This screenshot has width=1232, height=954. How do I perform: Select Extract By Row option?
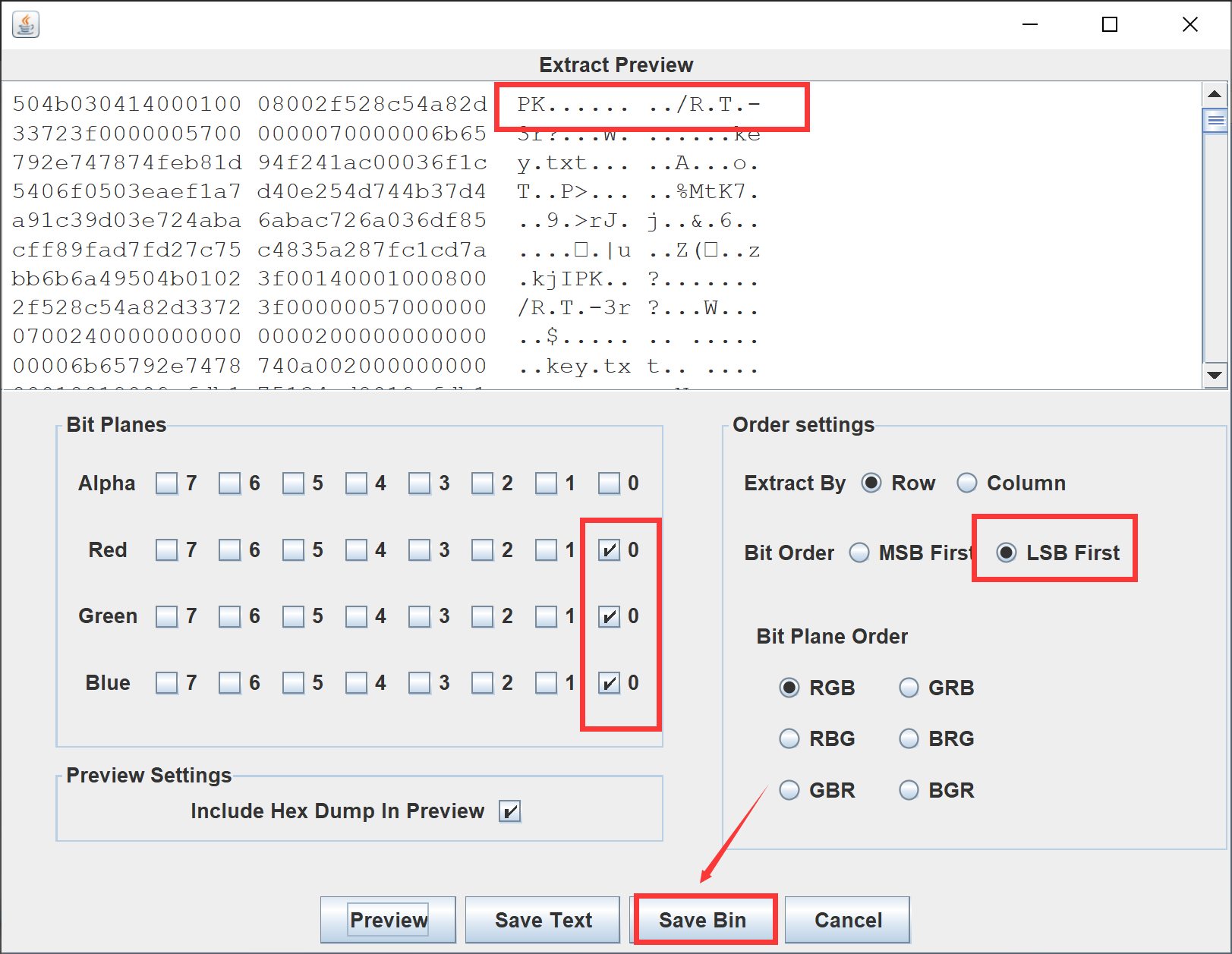871,483
